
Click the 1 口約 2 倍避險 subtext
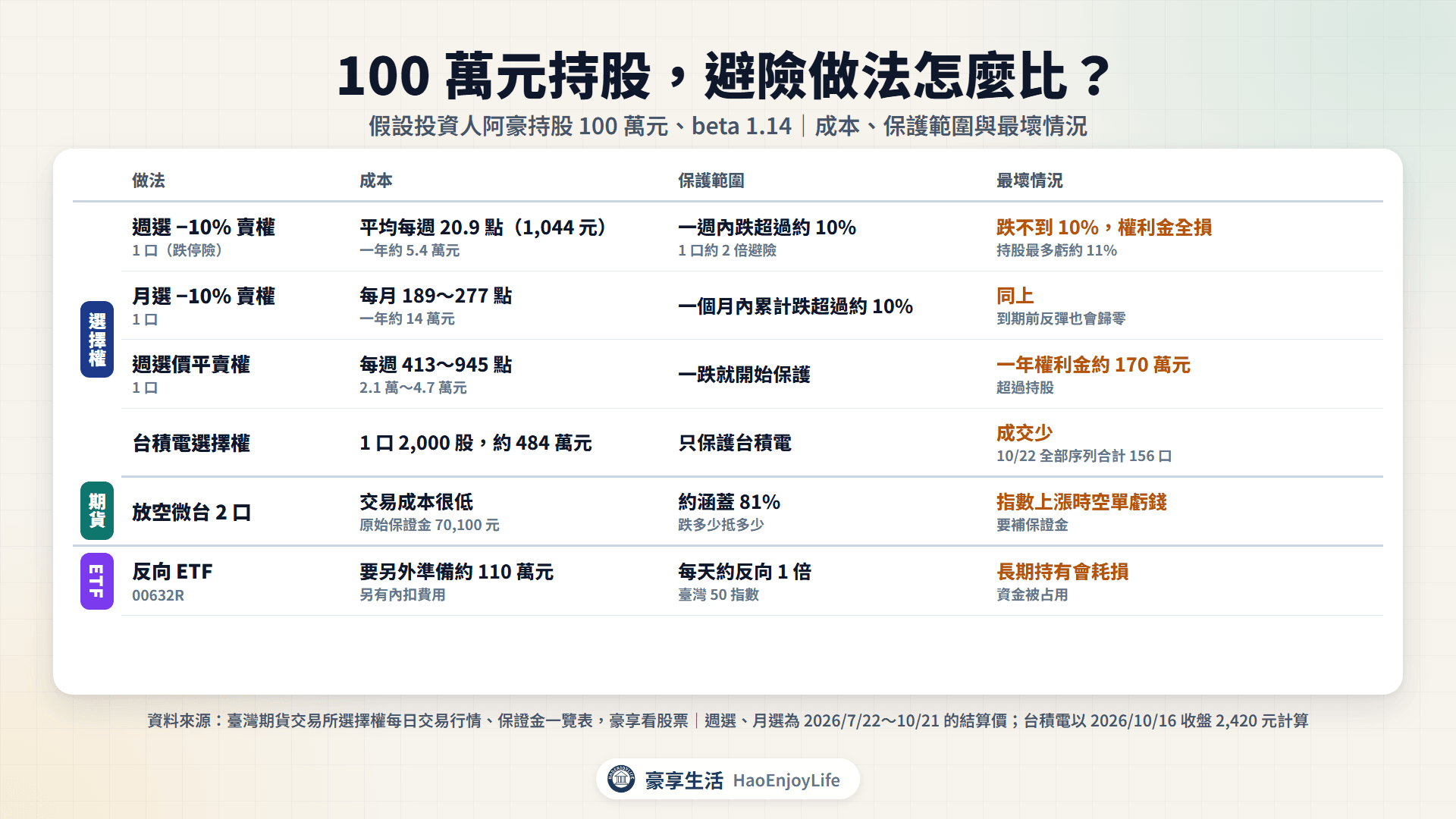point(727,251)
